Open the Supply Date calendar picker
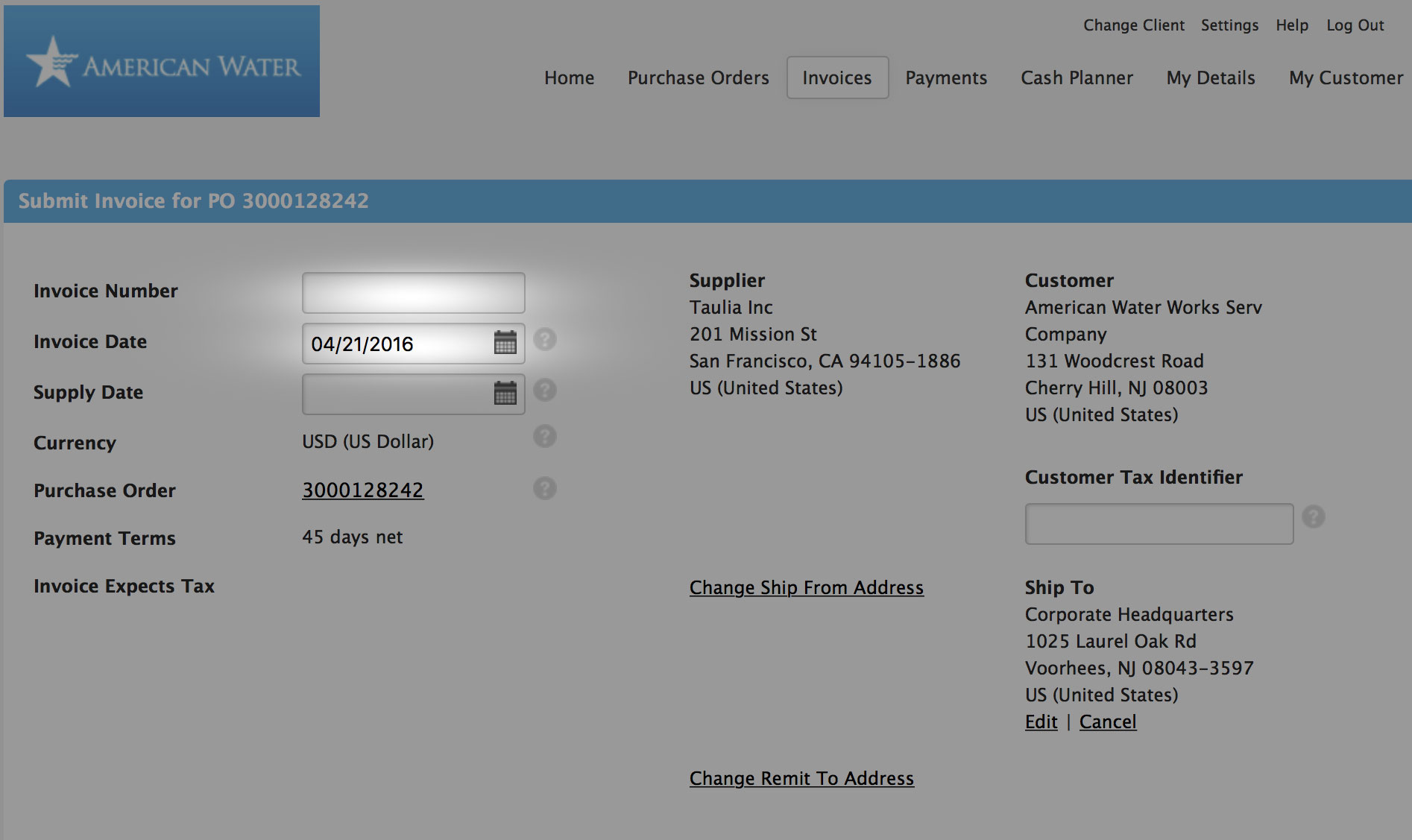Viewport: 1412px width, 840px height. click(505, 394)
